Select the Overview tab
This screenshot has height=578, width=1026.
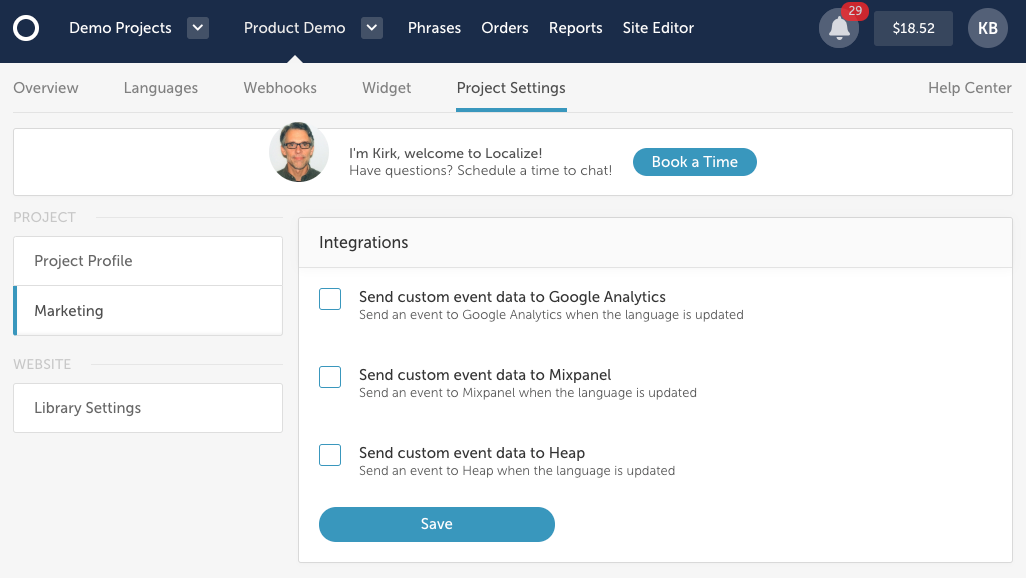[x=46, y=88]
